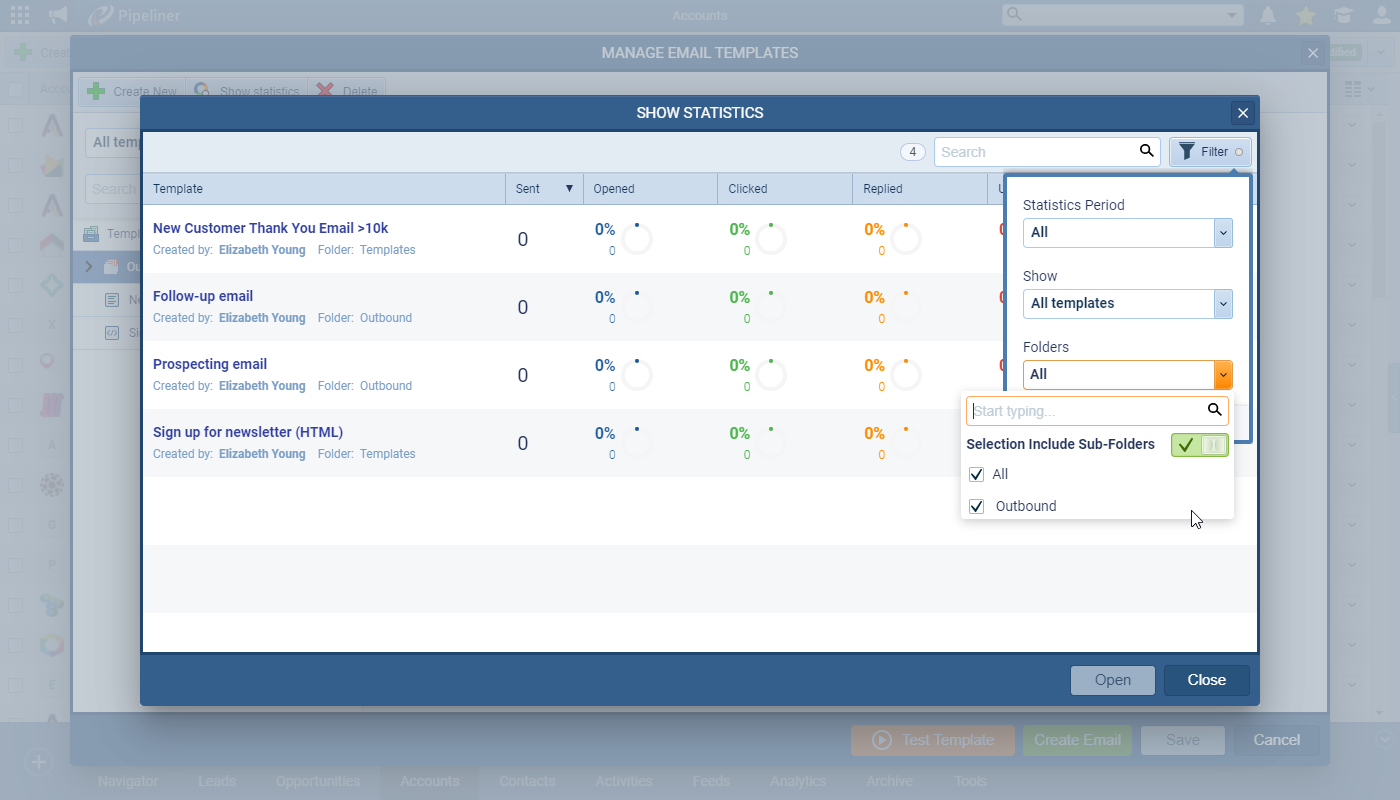Uncheck the Outbound folder checkbox
This screenshot has width=1400, height=800.
(x=977, y=507)
